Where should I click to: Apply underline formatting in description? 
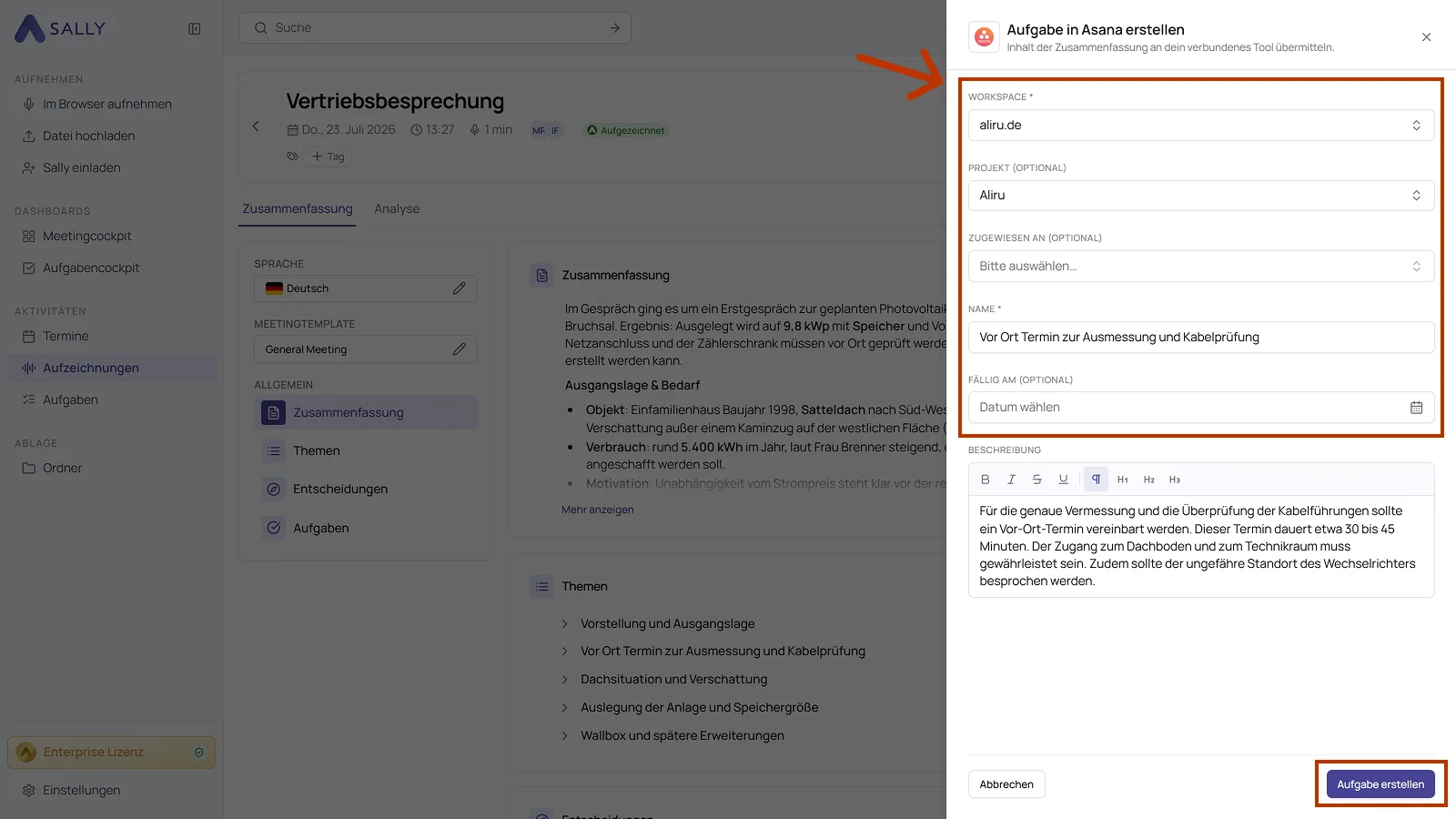coord(1063,480)
